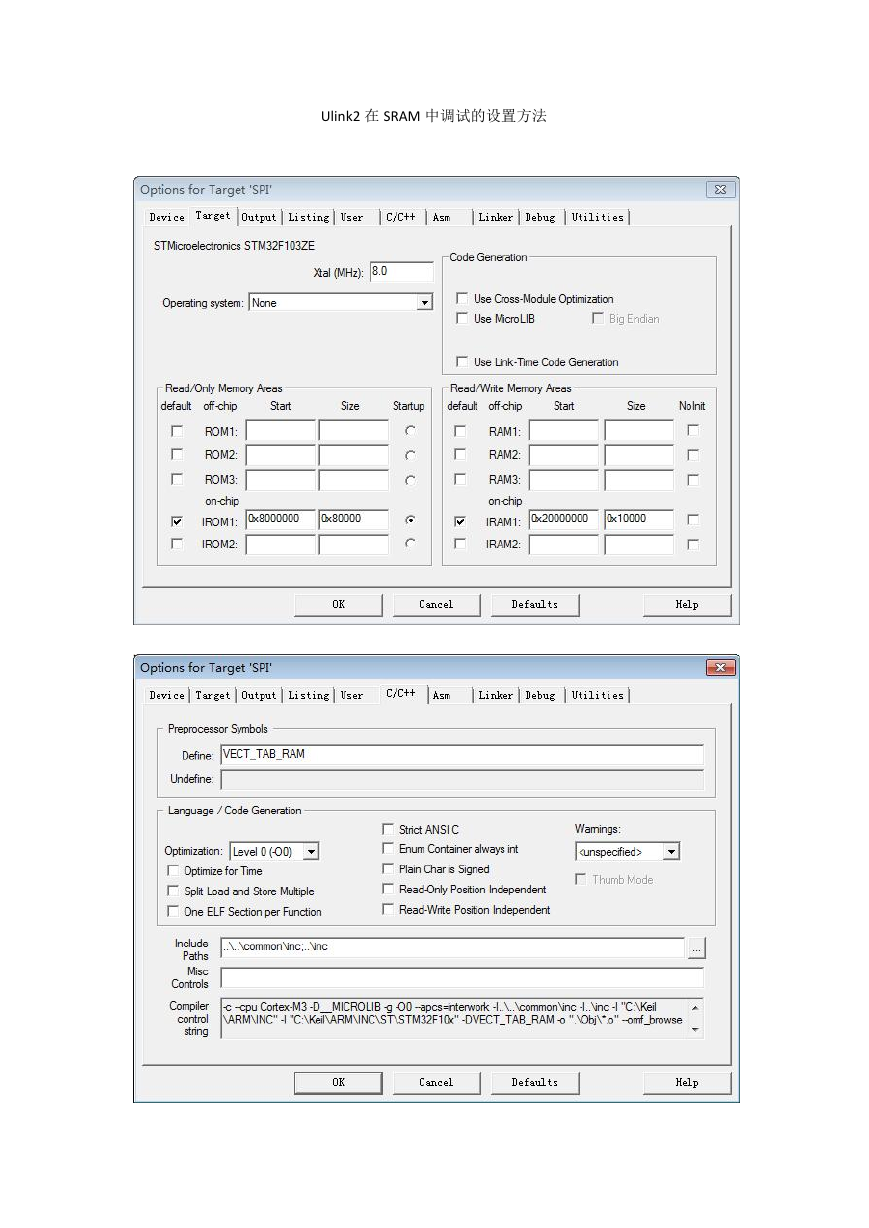Image resolution: width=869 pixels, height=1228 pixels.
Task: Switch to Debug tab in the memory-areas dialog
Action: click(540, 217)
